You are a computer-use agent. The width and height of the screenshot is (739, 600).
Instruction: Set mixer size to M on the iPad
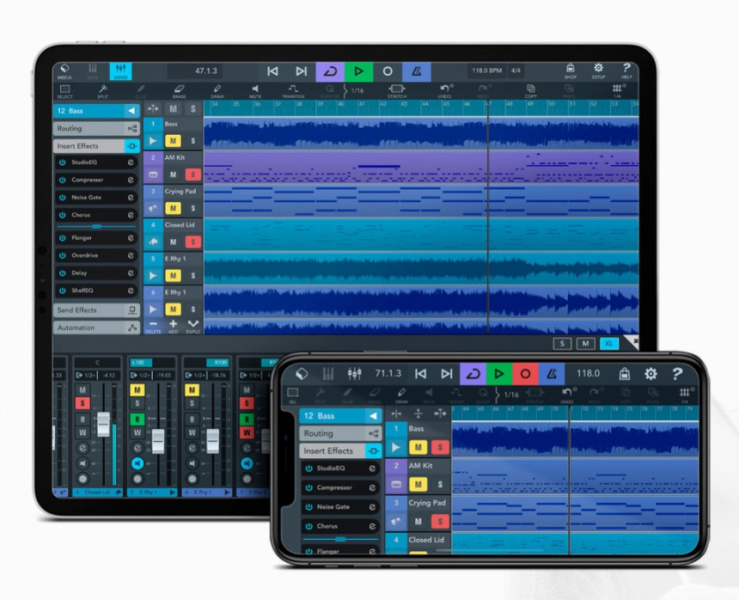coord(585,344)
